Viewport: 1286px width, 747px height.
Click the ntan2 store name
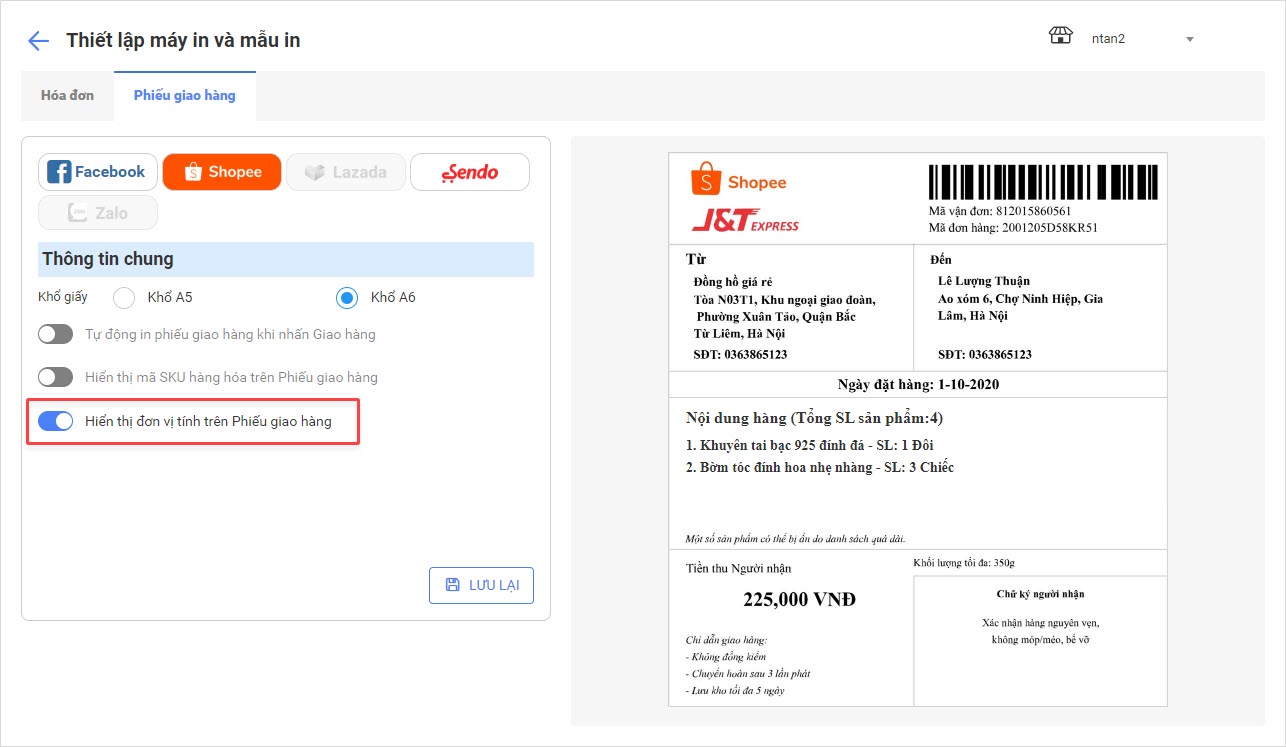pos(1108,39)
